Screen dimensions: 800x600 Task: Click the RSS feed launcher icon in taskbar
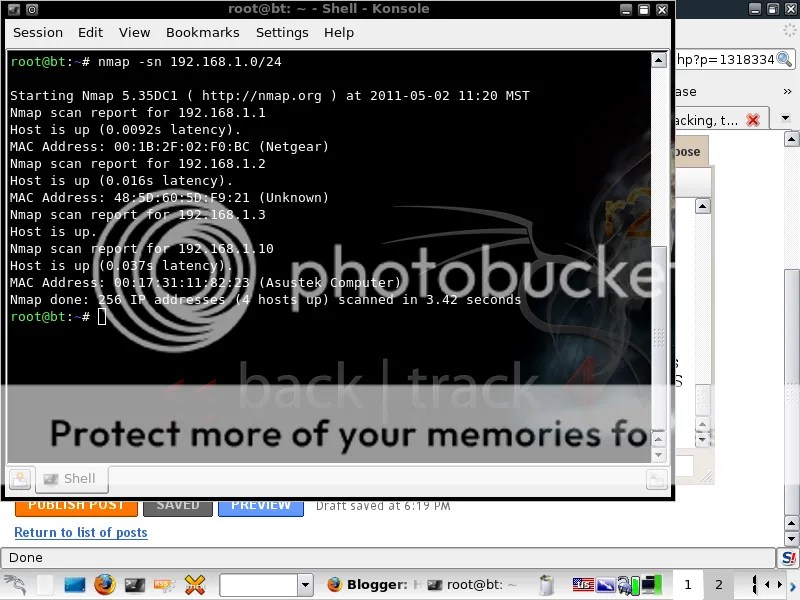tap(164, 585)
